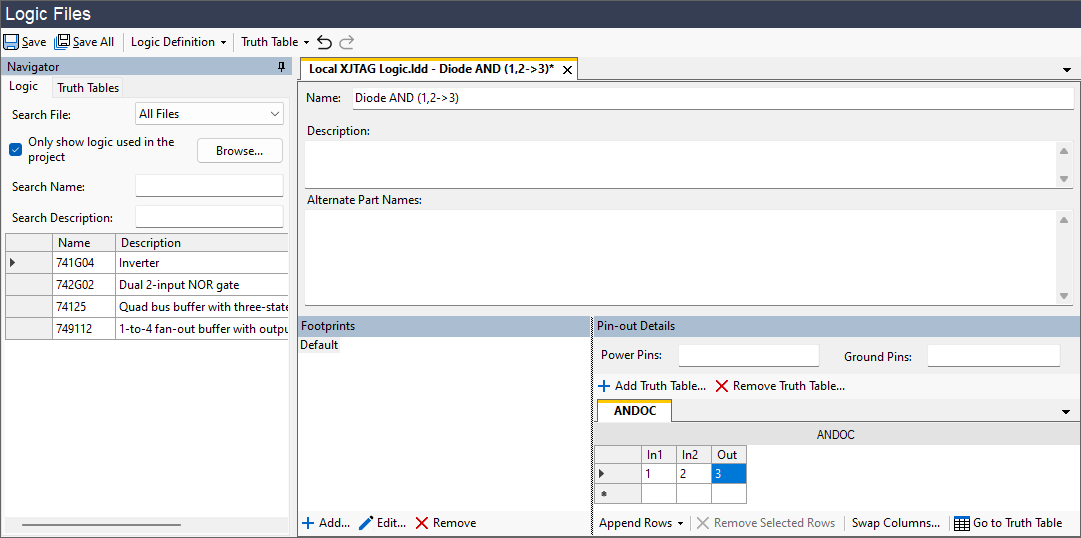The width and height of the screenshot is (1081, 538).
Task: Click Add Truth Table plus icon
Action: [603, 386]
